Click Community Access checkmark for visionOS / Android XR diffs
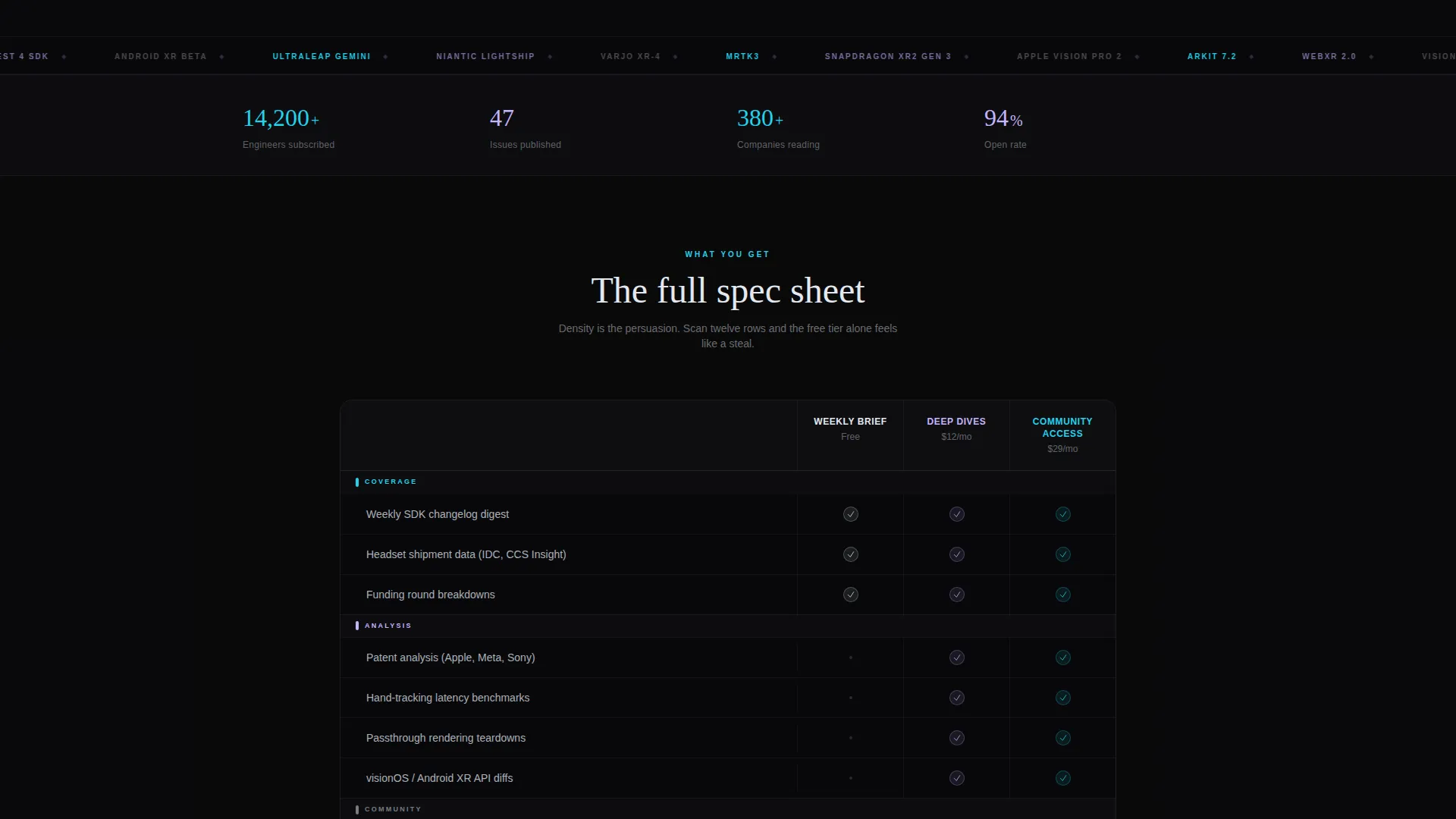Screen dimensions: 1456x819 click(x=1062, y=778)
